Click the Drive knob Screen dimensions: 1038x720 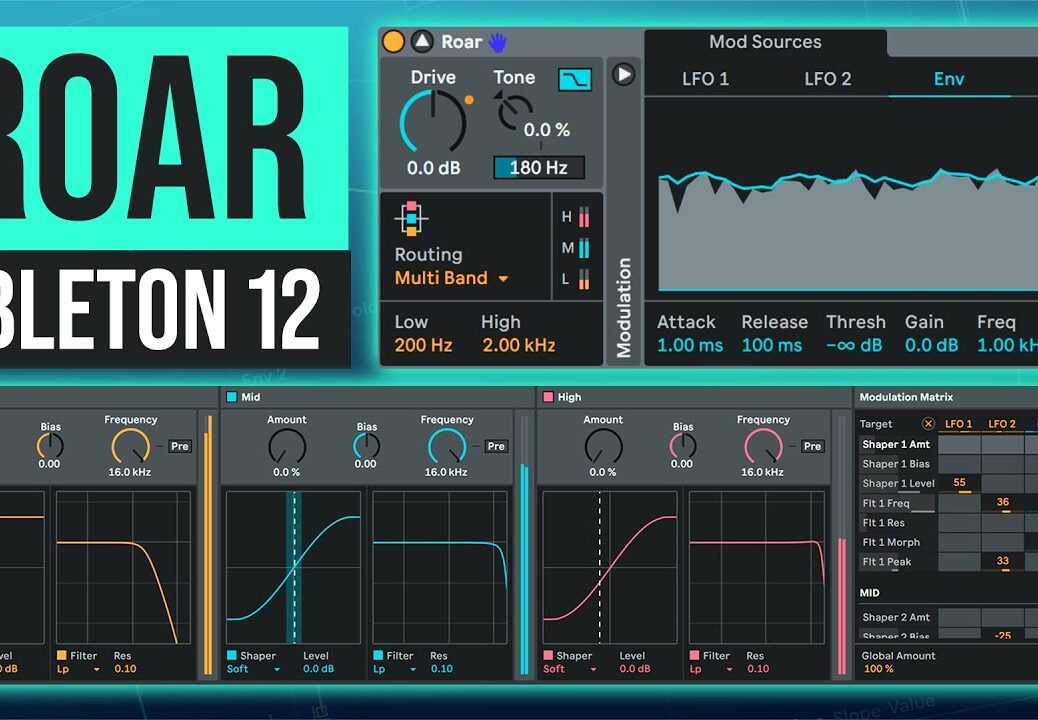tap(433, 121)
